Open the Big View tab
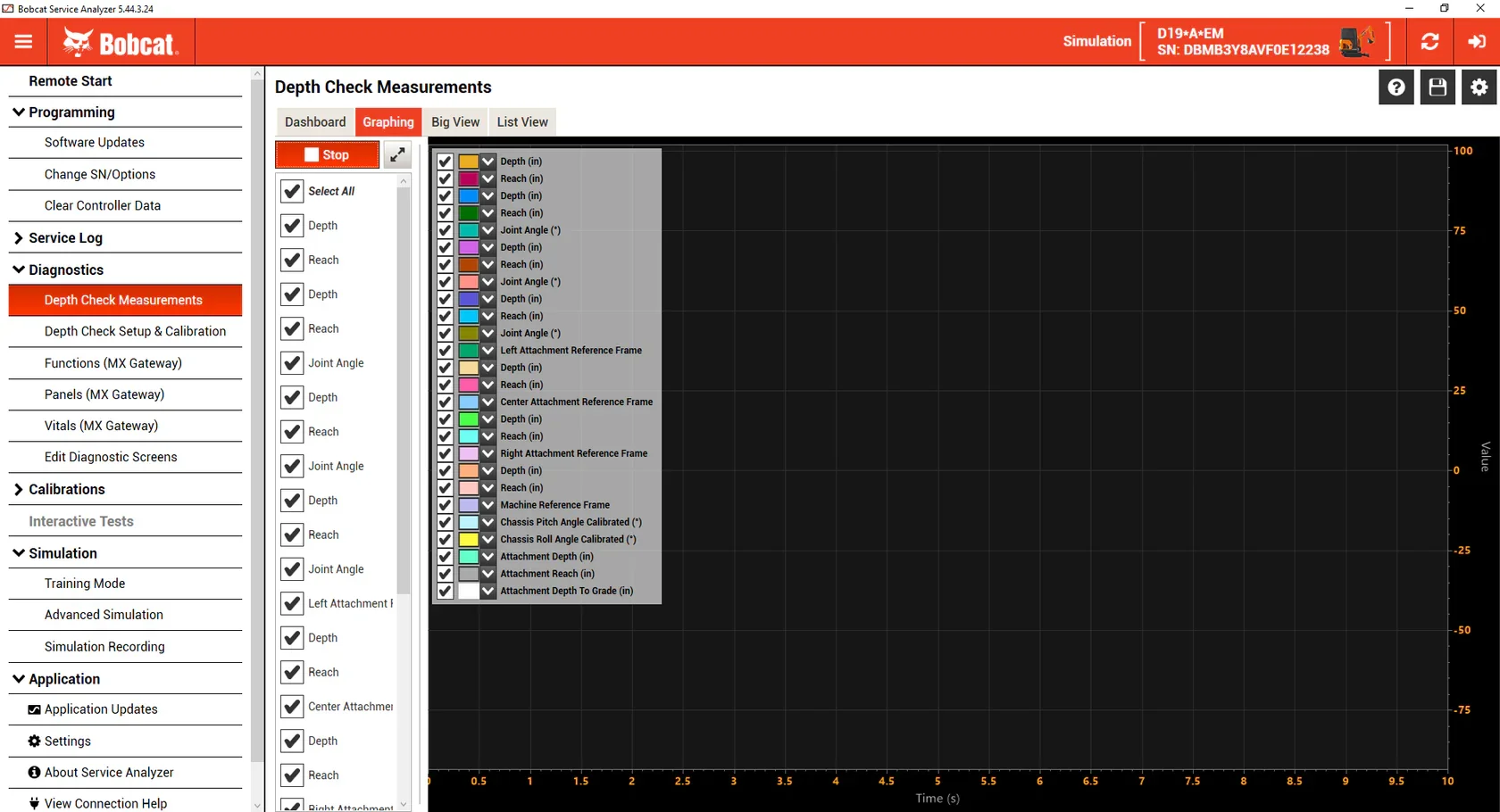This screenshot has height=812, width=1500. (455, 122)
